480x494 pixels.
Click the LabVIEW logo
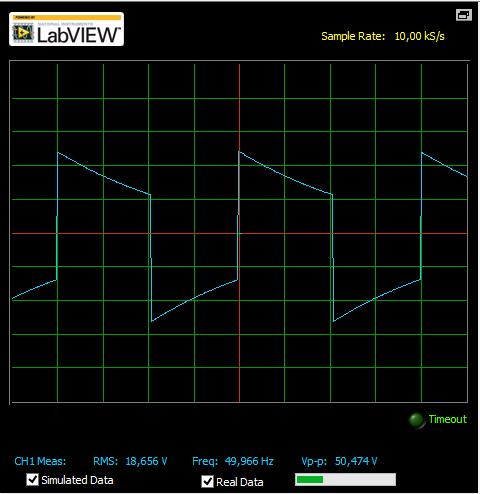pyautogui.click(x=66, y=29)
